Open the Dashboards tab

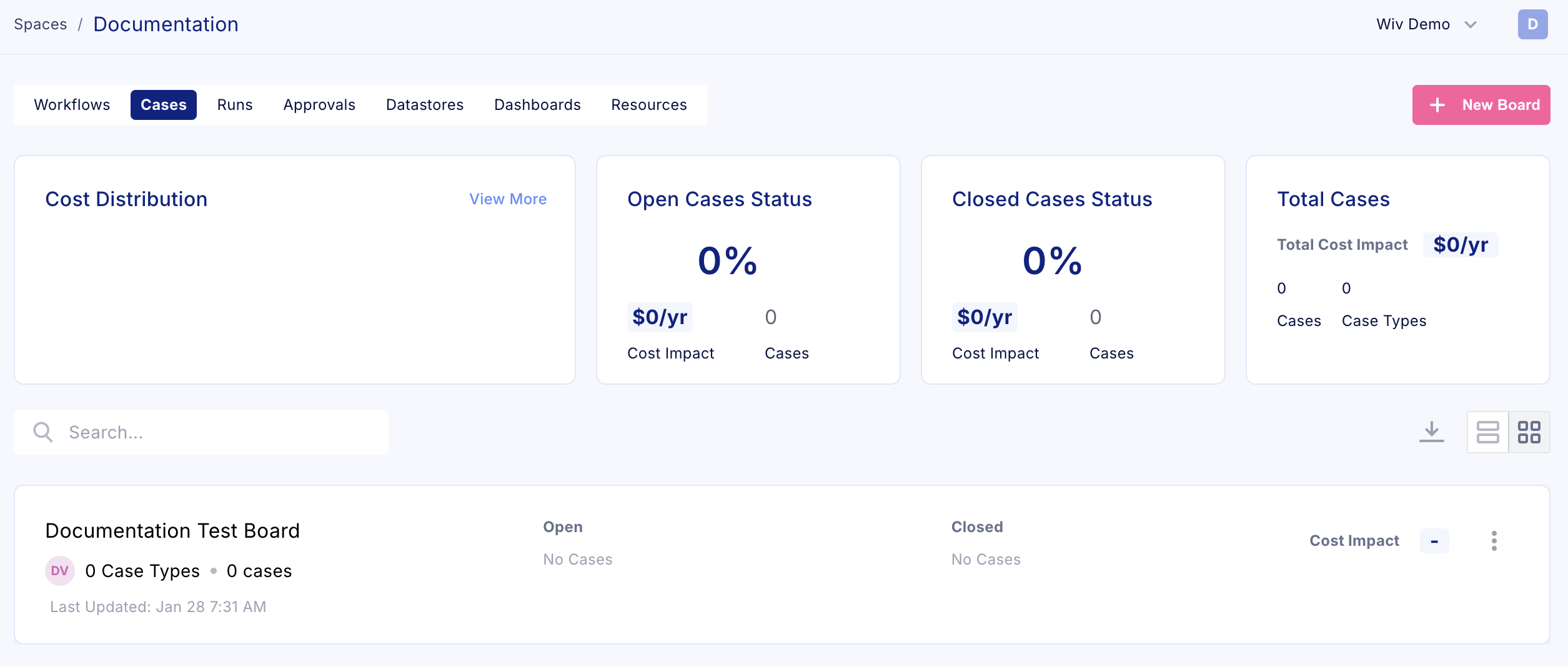(537, 105)
